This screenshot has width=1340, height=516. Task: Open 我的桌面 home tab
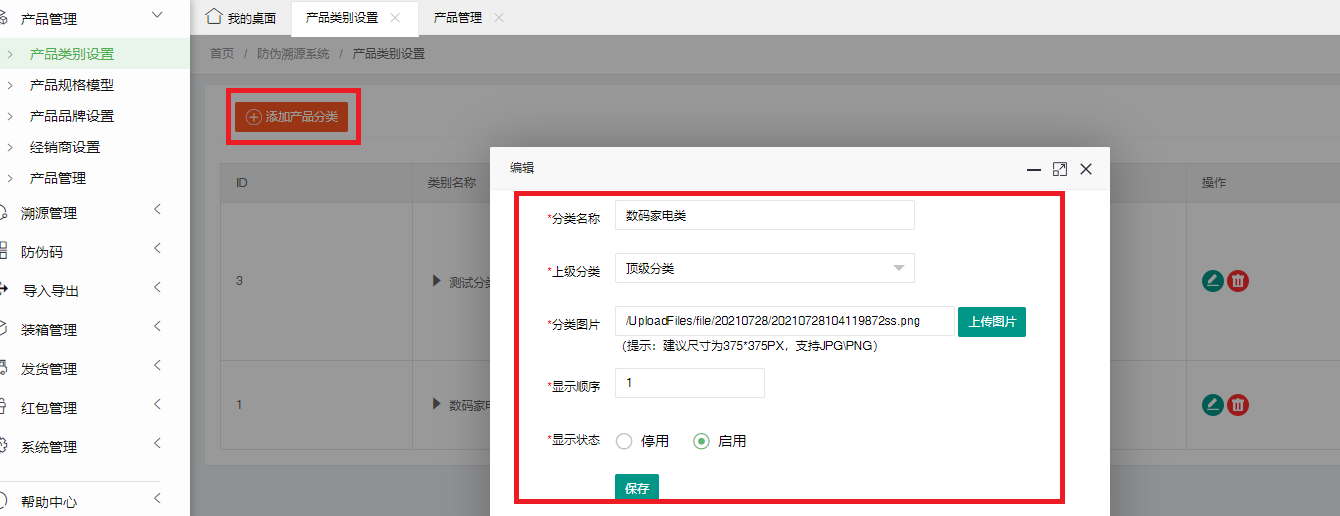click(241, 18)
